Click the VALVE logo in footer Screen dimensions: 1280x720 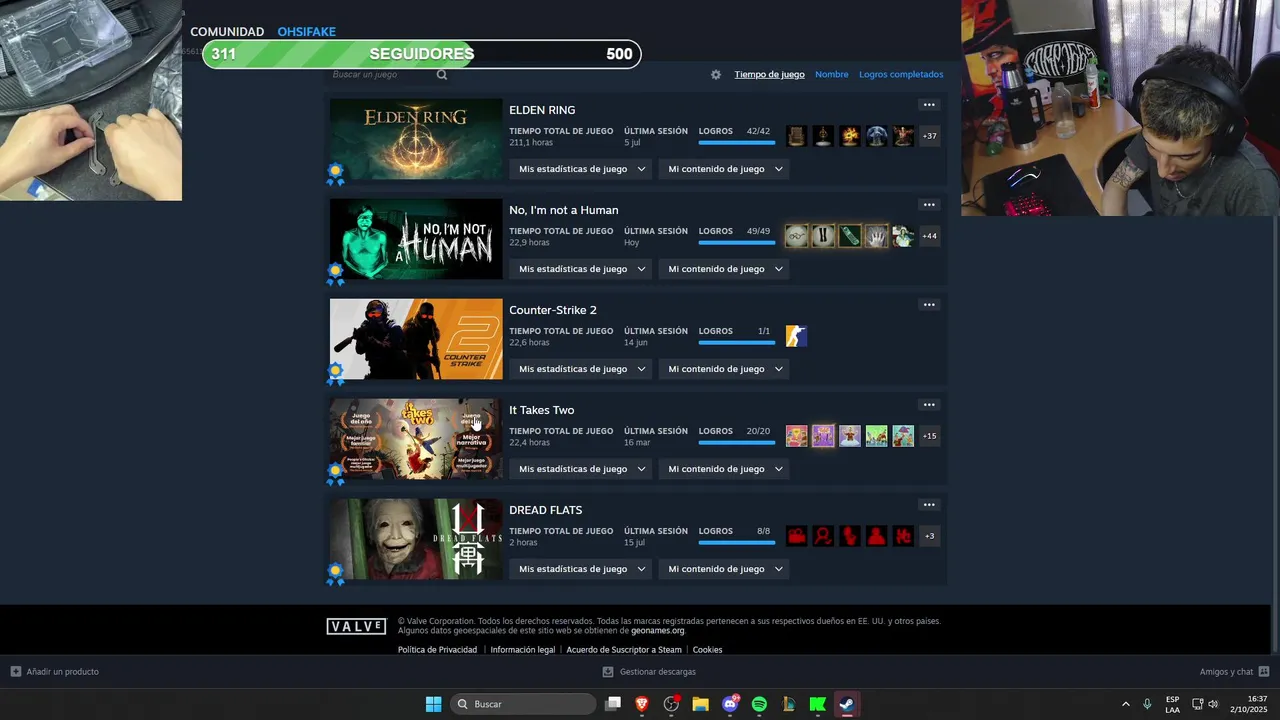tap(356, 626)
